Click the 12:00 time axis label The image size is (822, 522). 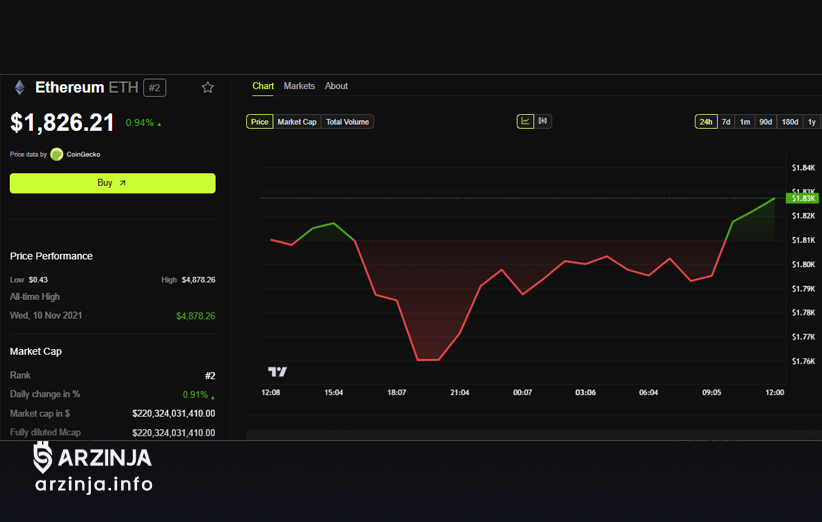774,393
